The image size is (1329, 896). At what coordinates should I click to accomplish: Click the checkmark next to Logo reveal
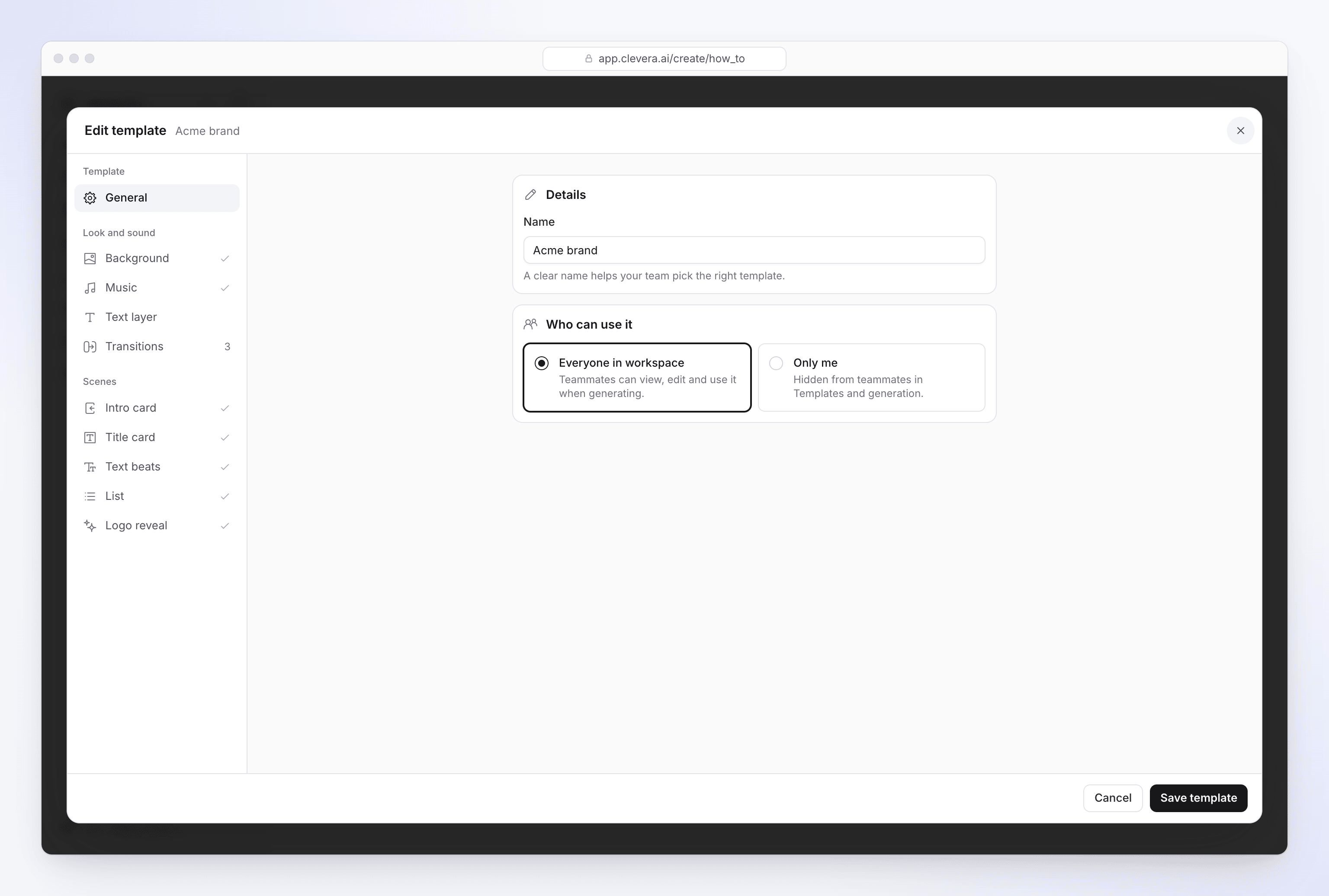click(x=225, y=526)
